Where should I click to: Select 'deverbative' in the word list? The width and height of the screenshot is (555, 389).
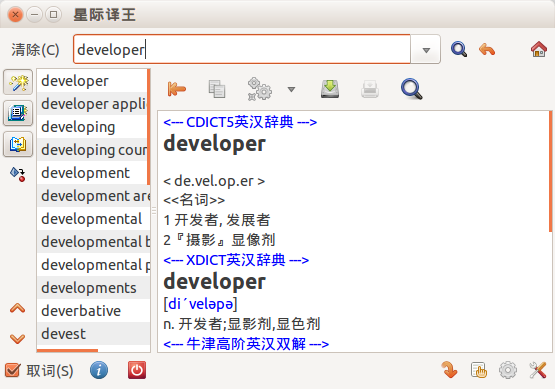(93, 311)
